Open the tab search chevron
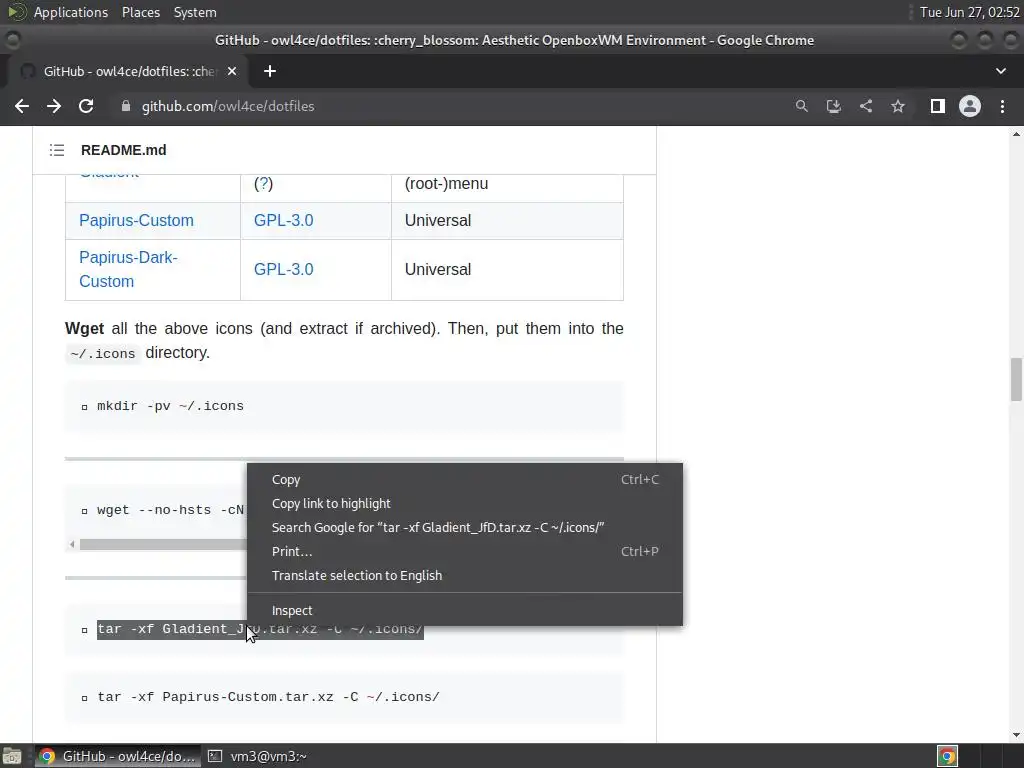1024x768 pixels. [1000, 71]
